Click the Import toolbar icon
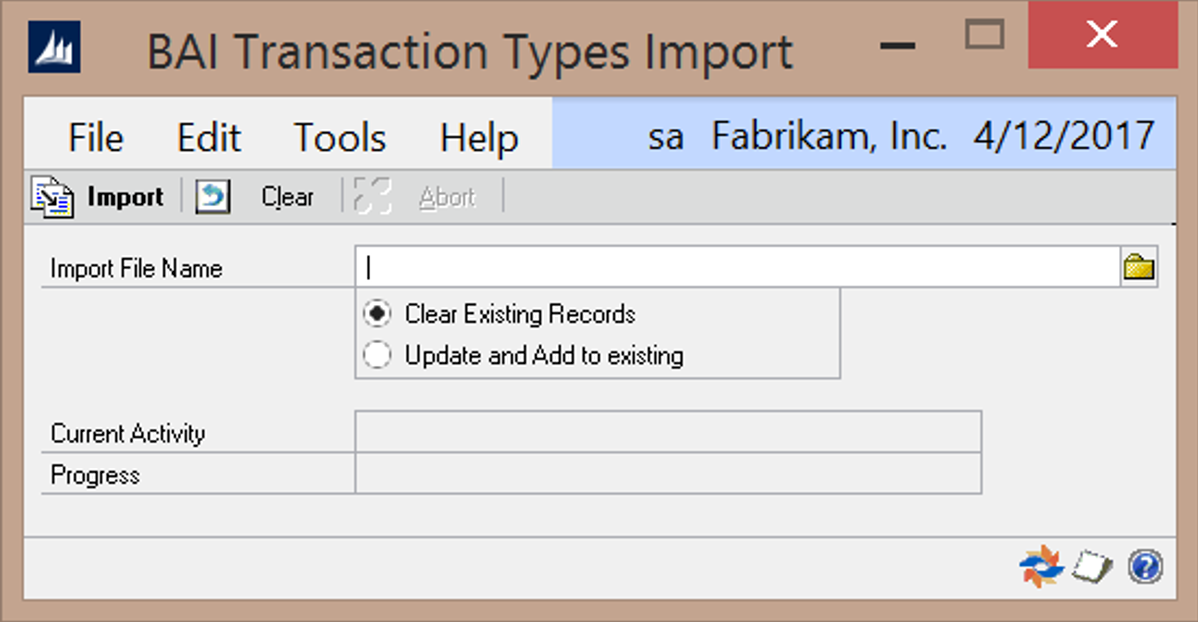1198x622 pixels. coord(52,197)
